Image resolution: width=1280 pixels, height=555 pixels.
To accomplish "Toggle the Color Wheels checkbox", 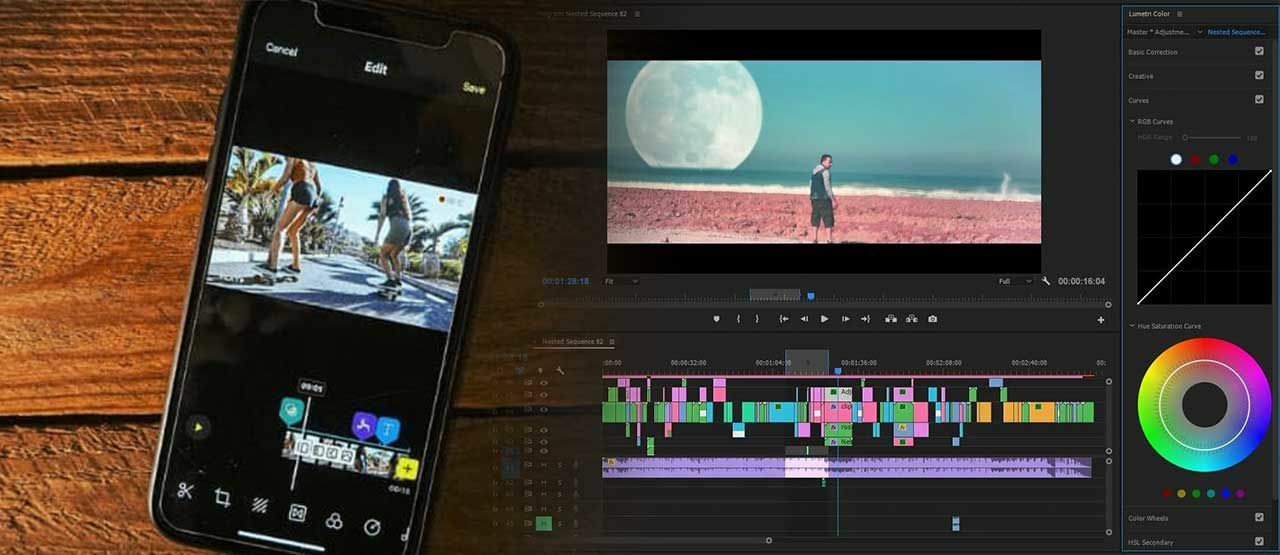I will pos(1259,517).
